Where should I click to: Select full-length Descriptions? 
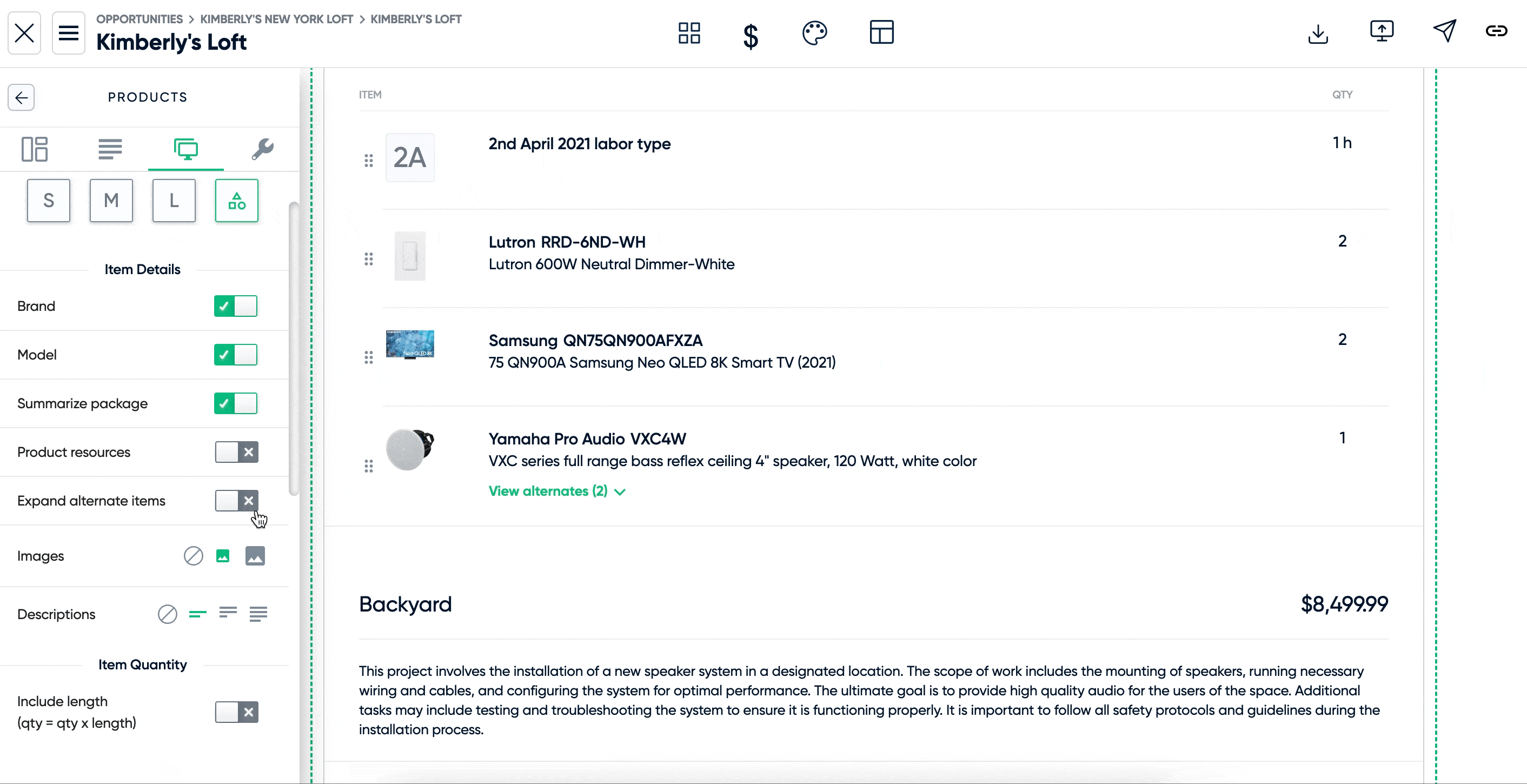coord(258,614)
